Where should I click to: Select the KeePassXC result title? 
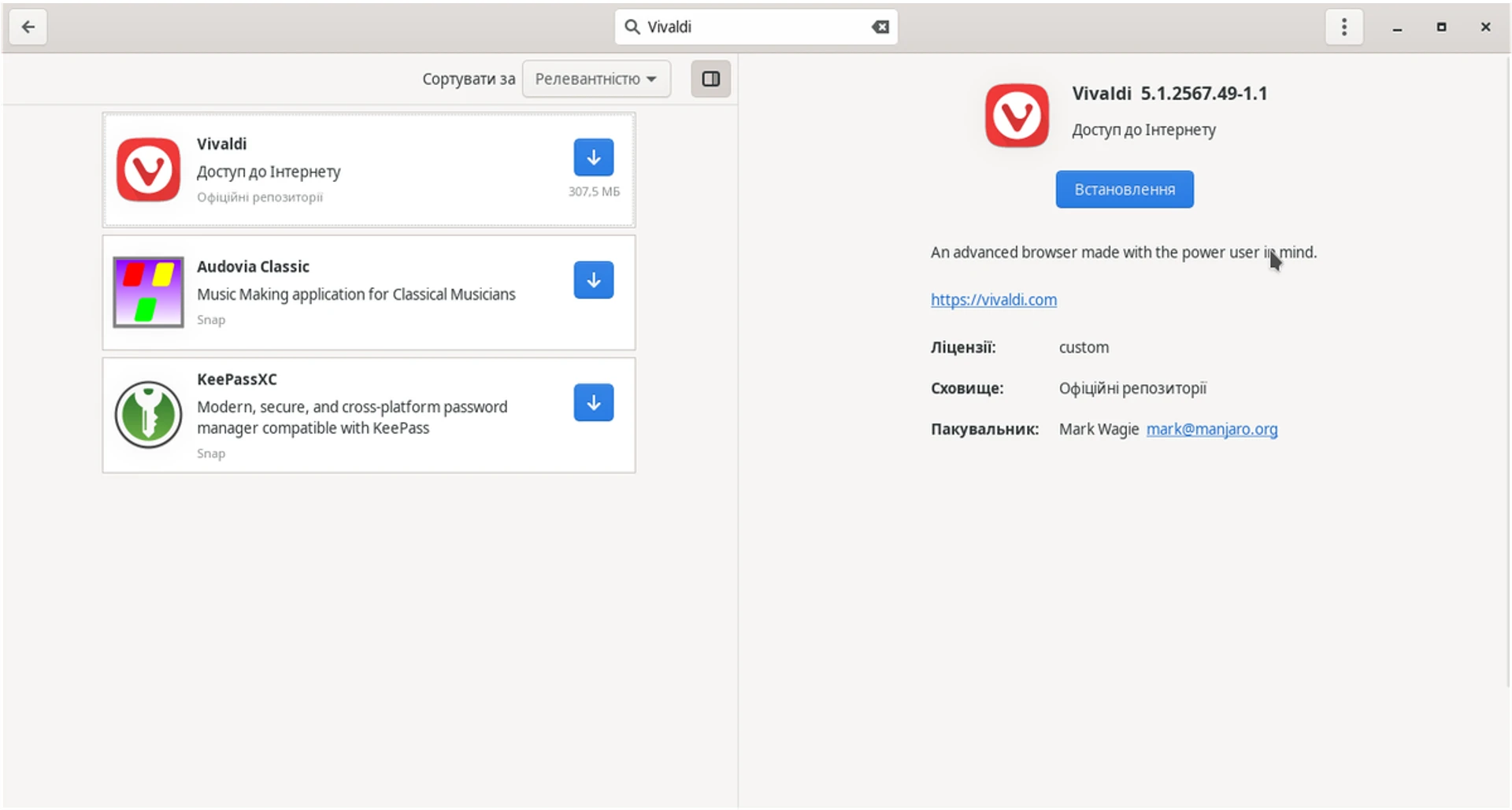[236, 379]
